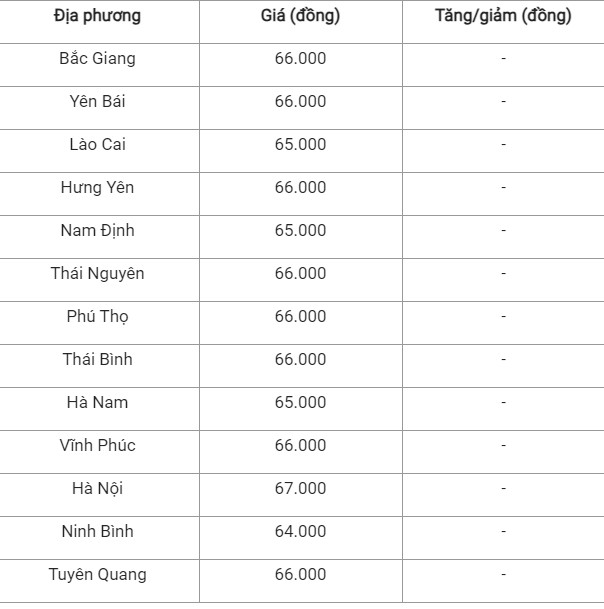Select the Yên Bái cell
Viewport: 604px width, 609px height.
point(97,102)
